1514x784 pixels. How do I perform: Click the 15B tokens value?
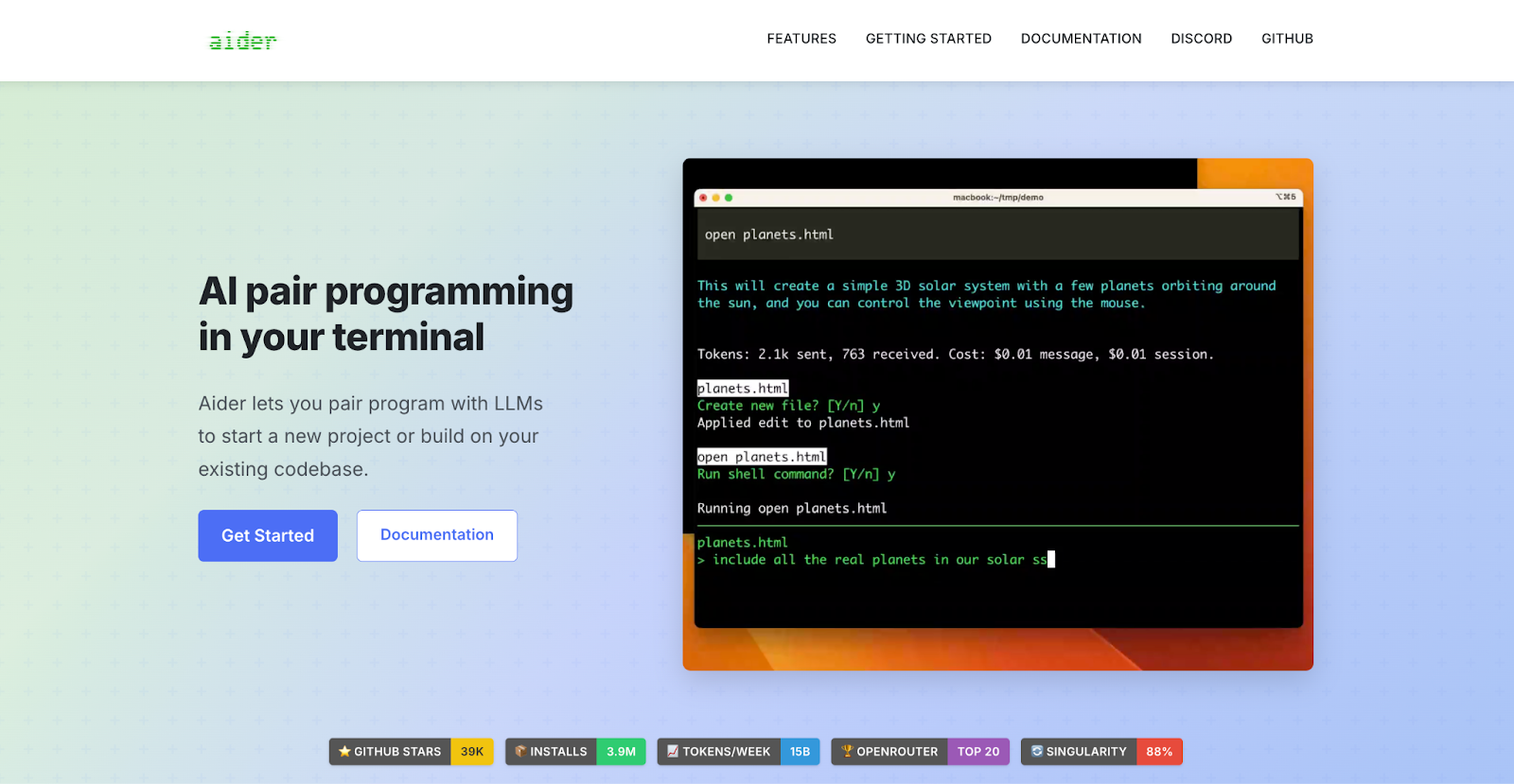[x=800, y=752]
